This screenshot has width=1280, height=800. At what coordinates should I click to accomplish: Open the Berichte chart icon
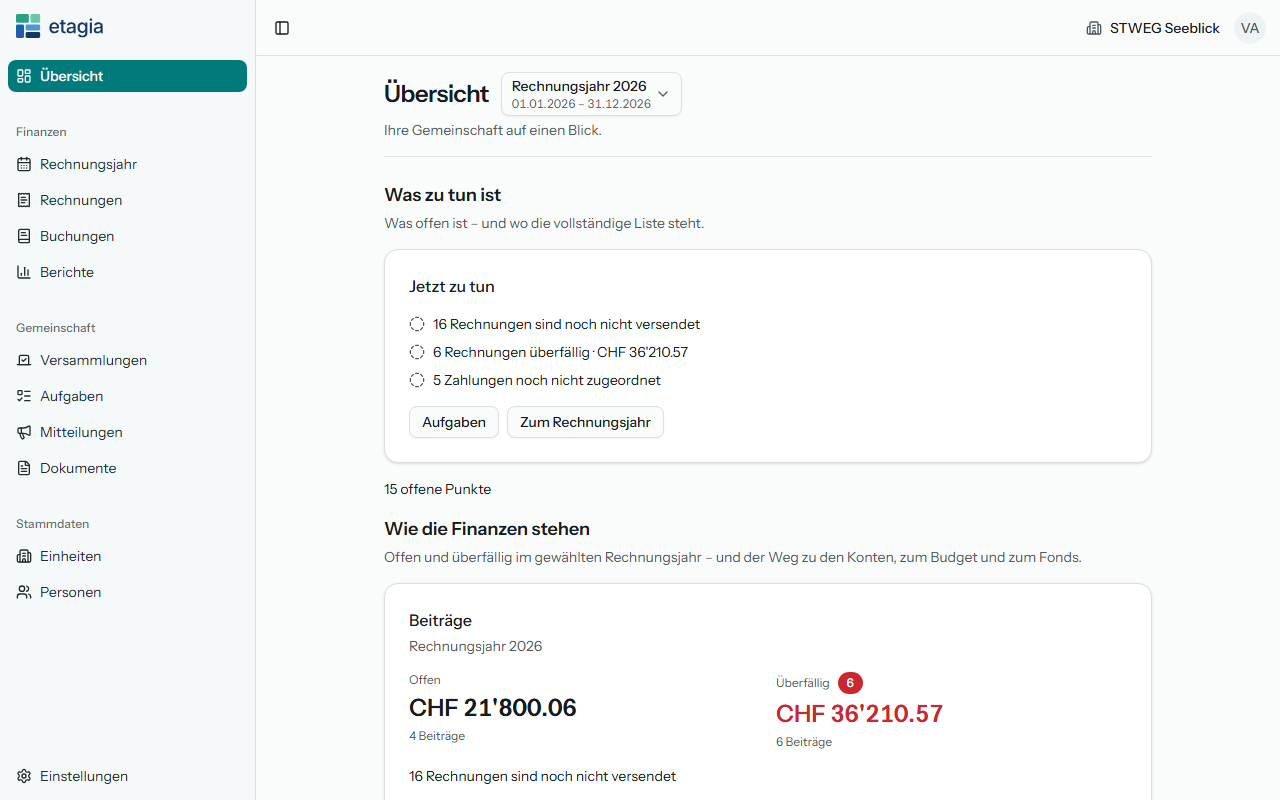(x=24, y=272)
